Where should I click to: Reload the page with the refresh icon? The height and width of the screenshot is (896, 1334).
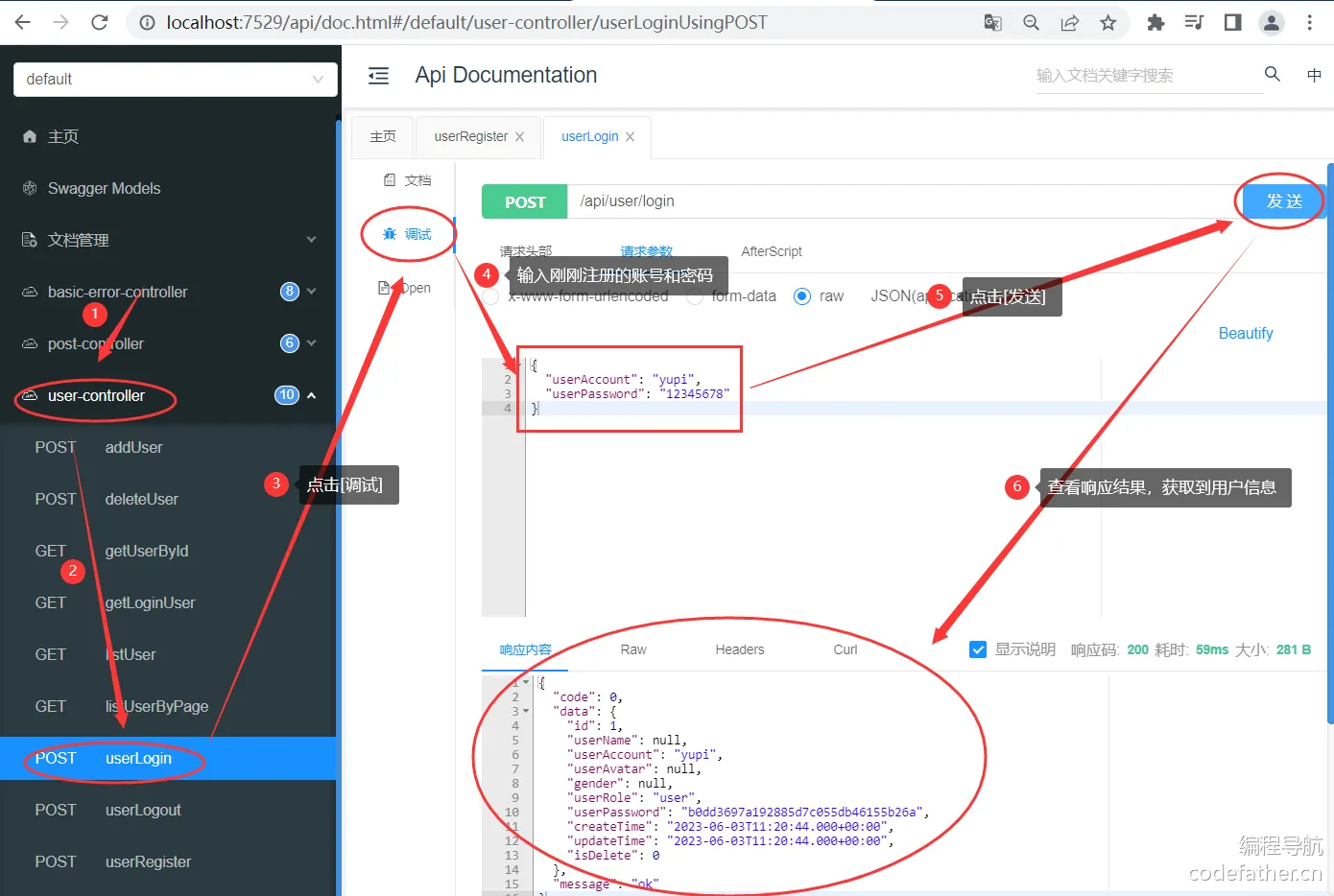coord(100,22)
